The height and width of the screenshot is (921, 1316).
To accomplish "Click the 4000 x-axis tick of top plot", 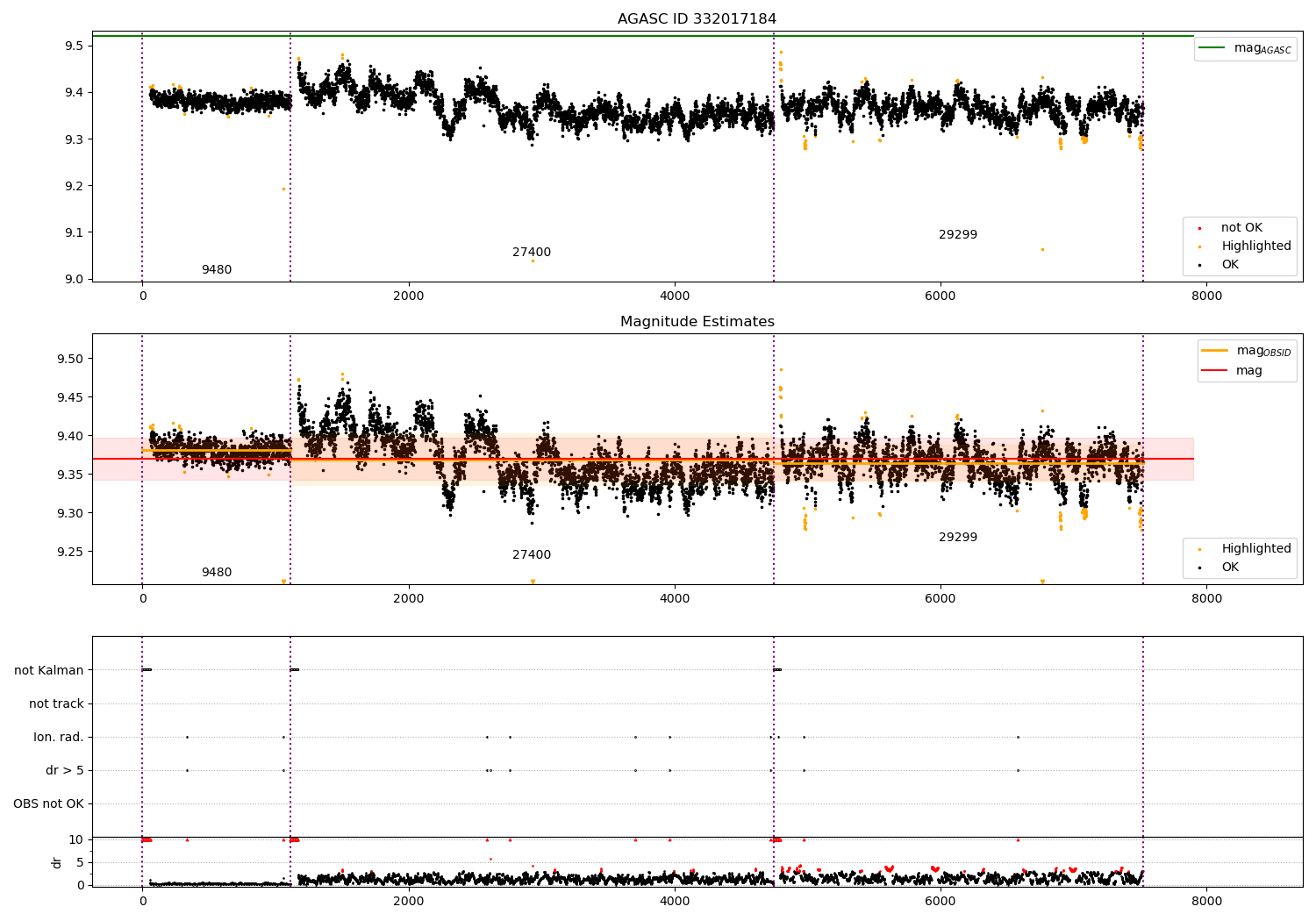I will coord(675,296).
